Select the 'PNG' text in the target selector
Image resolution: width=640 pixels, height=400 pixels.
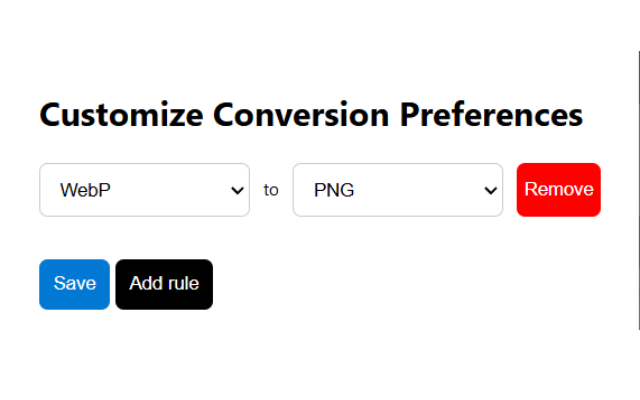[x=334, y=190]
